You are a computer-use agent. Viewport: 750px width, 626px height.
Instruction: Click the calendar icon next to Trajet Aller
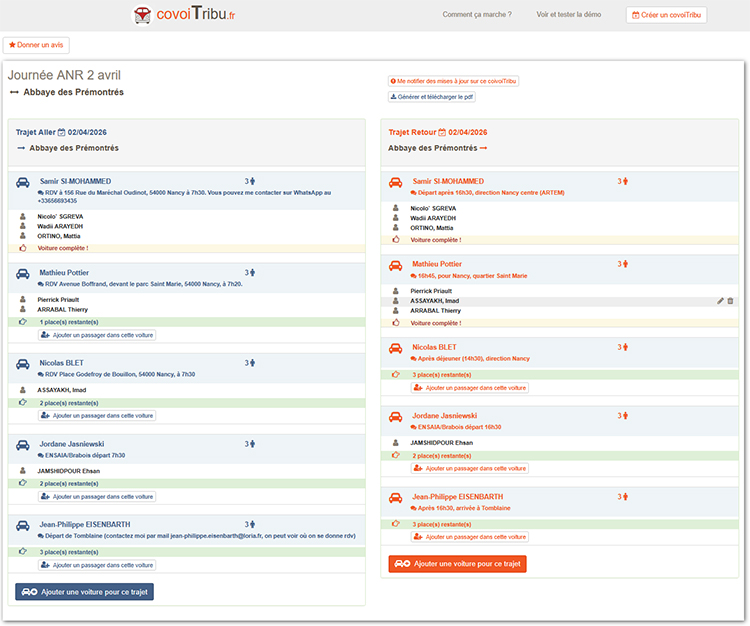[x=61, y=132]
